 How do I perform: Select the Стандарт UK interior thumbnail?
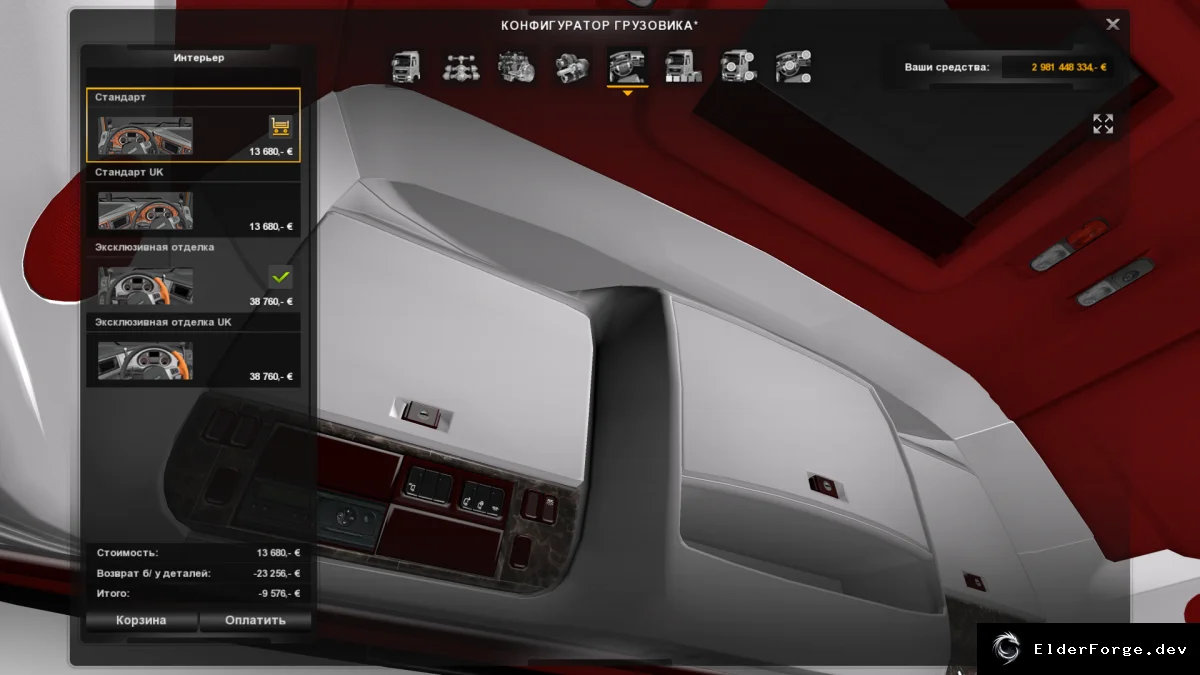tap(146, 210)
